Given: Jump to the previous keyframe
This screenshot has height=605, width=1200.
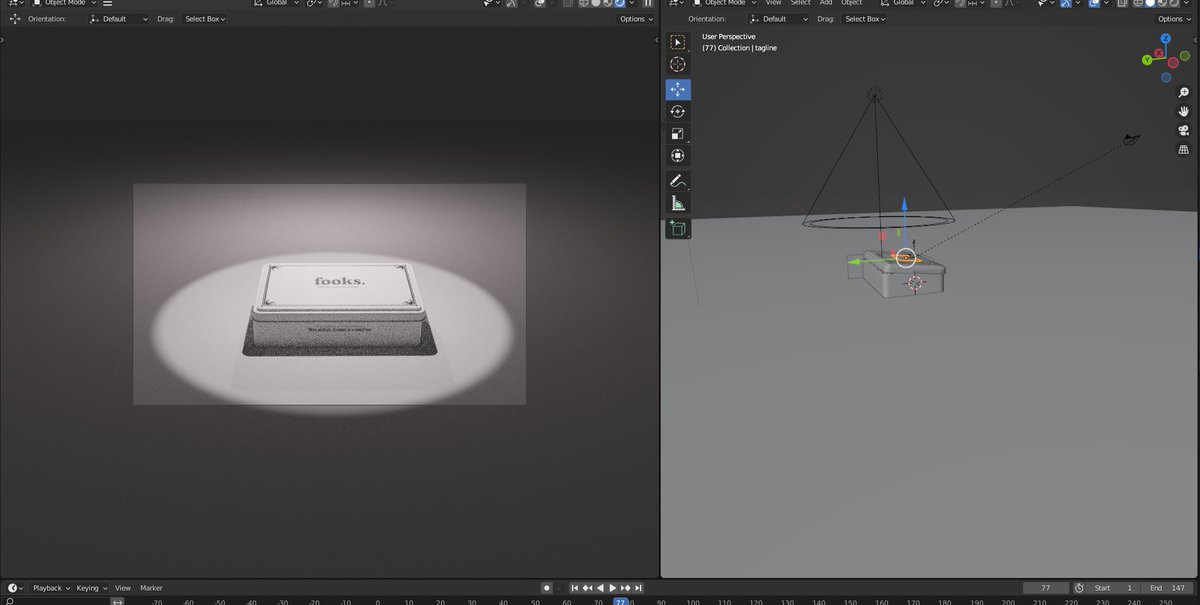Looking at the screenshot, I should pos(587,588).
